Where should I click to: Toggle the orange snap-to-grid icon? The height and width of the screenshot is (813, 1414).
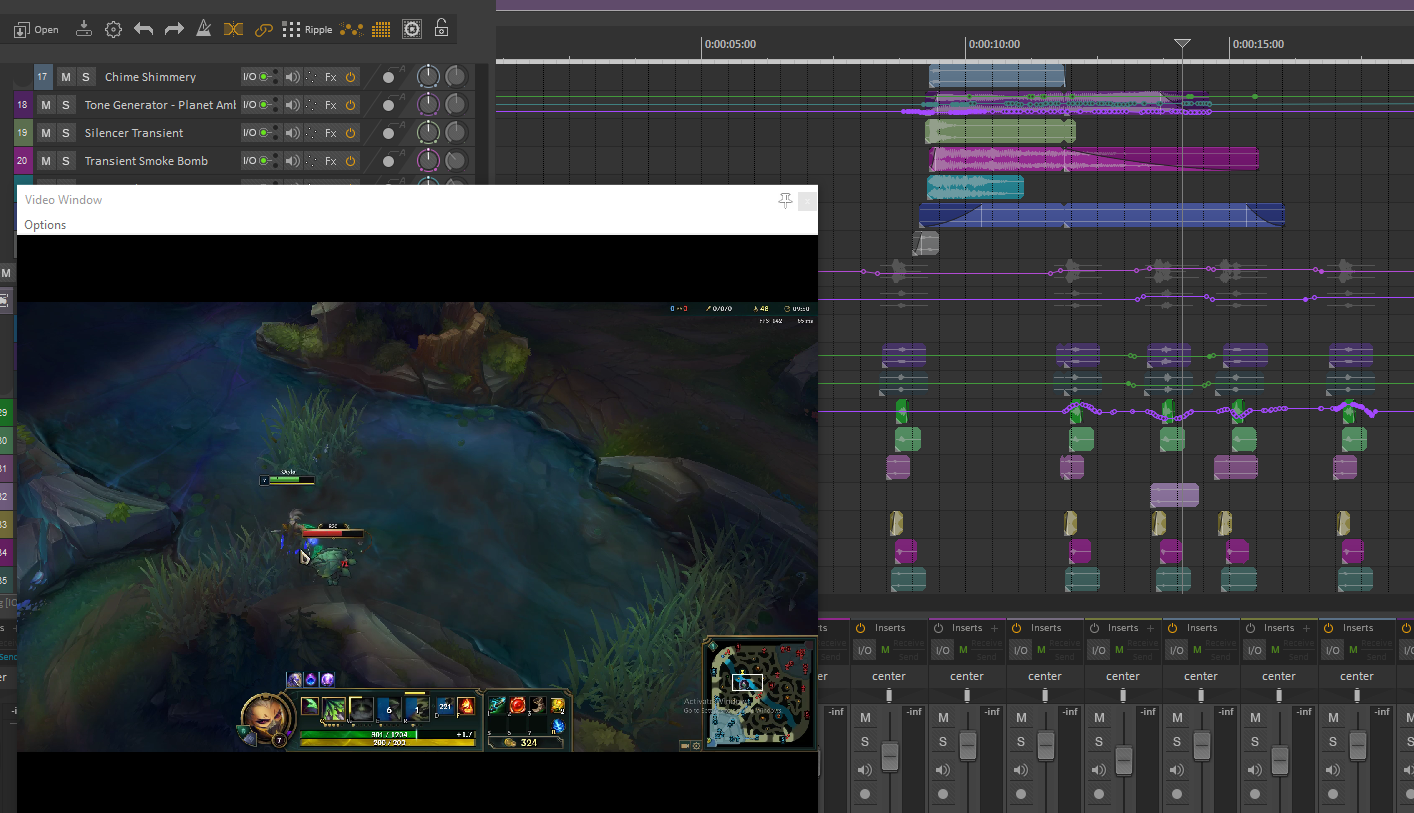pos(381,29)
